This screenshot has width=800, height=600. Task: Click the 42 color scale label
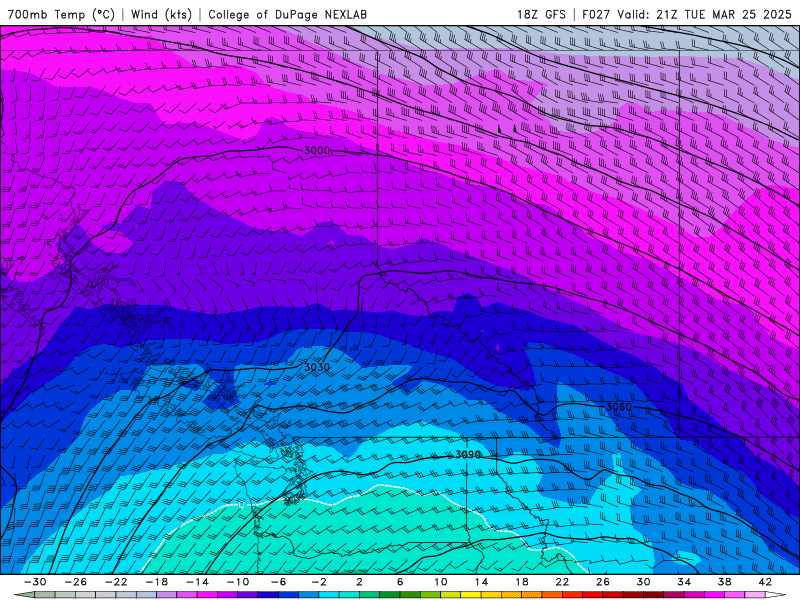point(765,582)
